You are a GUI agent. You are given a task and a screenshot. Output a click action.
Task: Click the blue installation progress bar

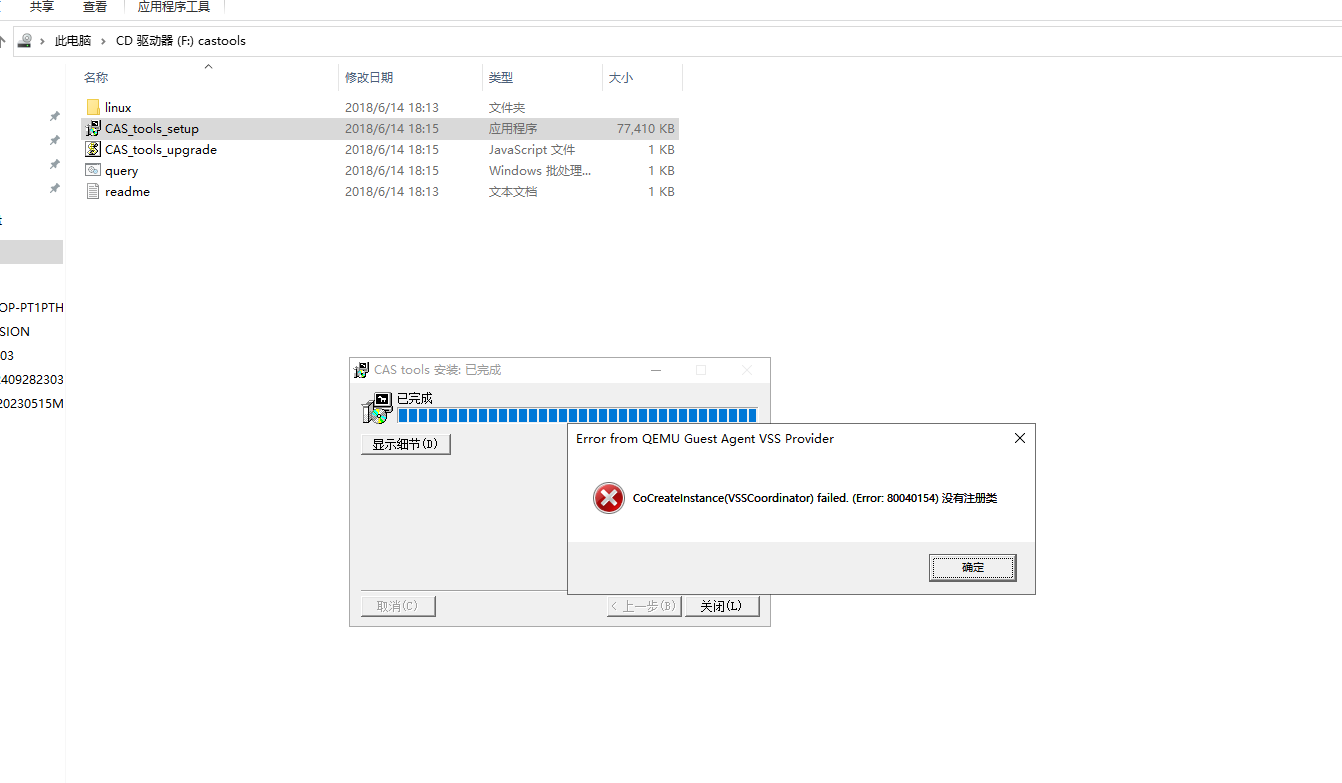tap(577, 415)
